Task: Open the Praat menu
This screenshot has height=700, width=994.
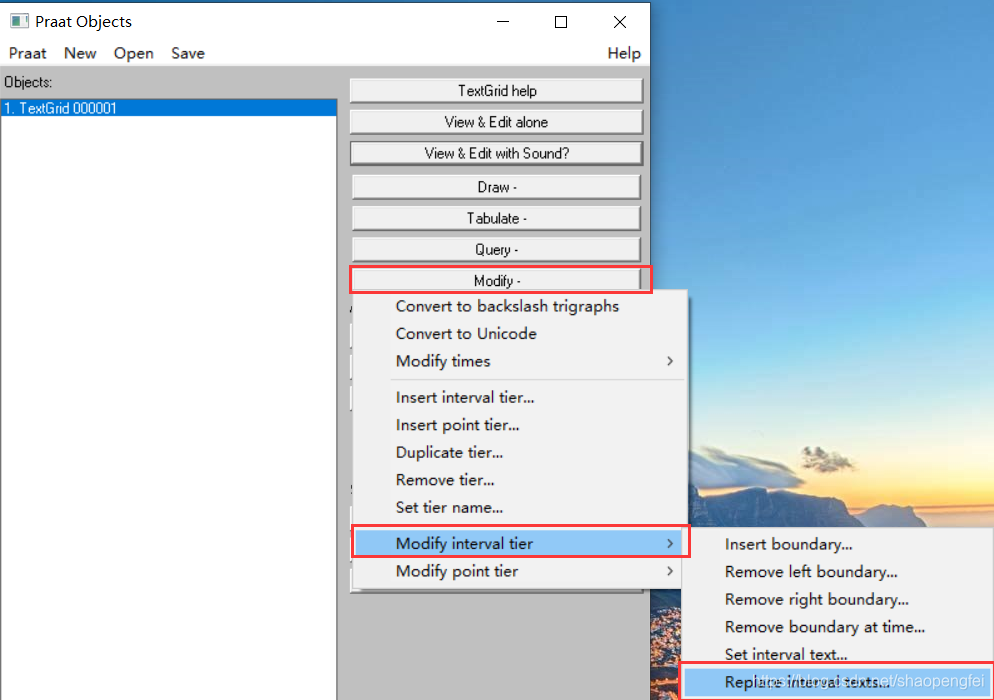Action: click(x=27, y=53)
